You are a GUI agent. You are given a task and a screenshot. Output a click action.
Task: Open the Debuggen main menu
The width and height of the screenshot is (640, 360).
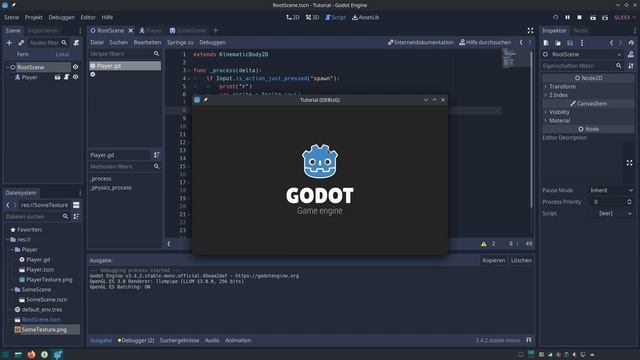click(62, 18)
